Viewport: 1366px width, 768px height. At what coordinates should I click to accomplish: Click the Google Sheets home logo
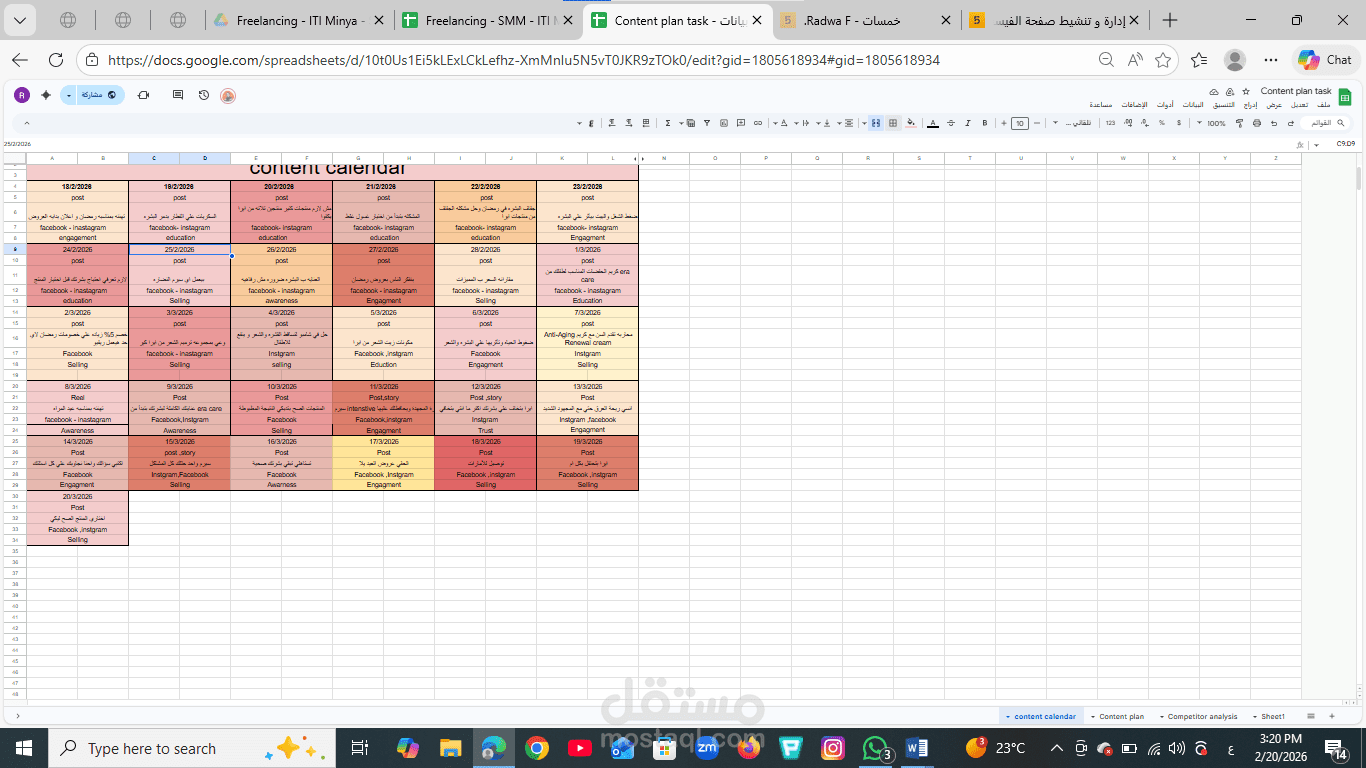click(x=1346, y=96)
